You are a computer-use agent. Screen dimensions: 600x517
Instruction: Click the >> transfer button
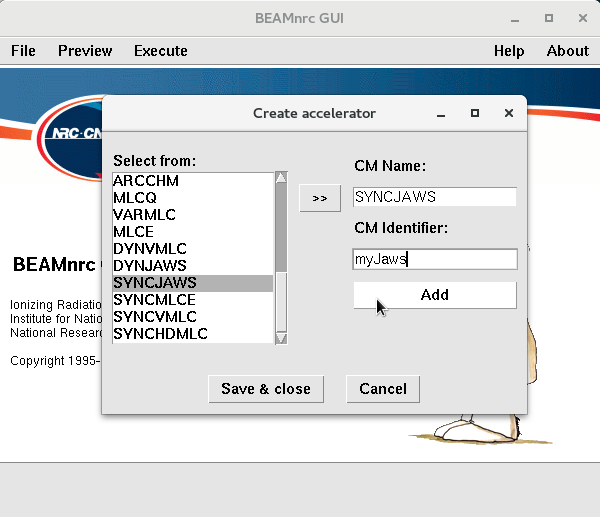pyautogui.click(x=320, y=198)
